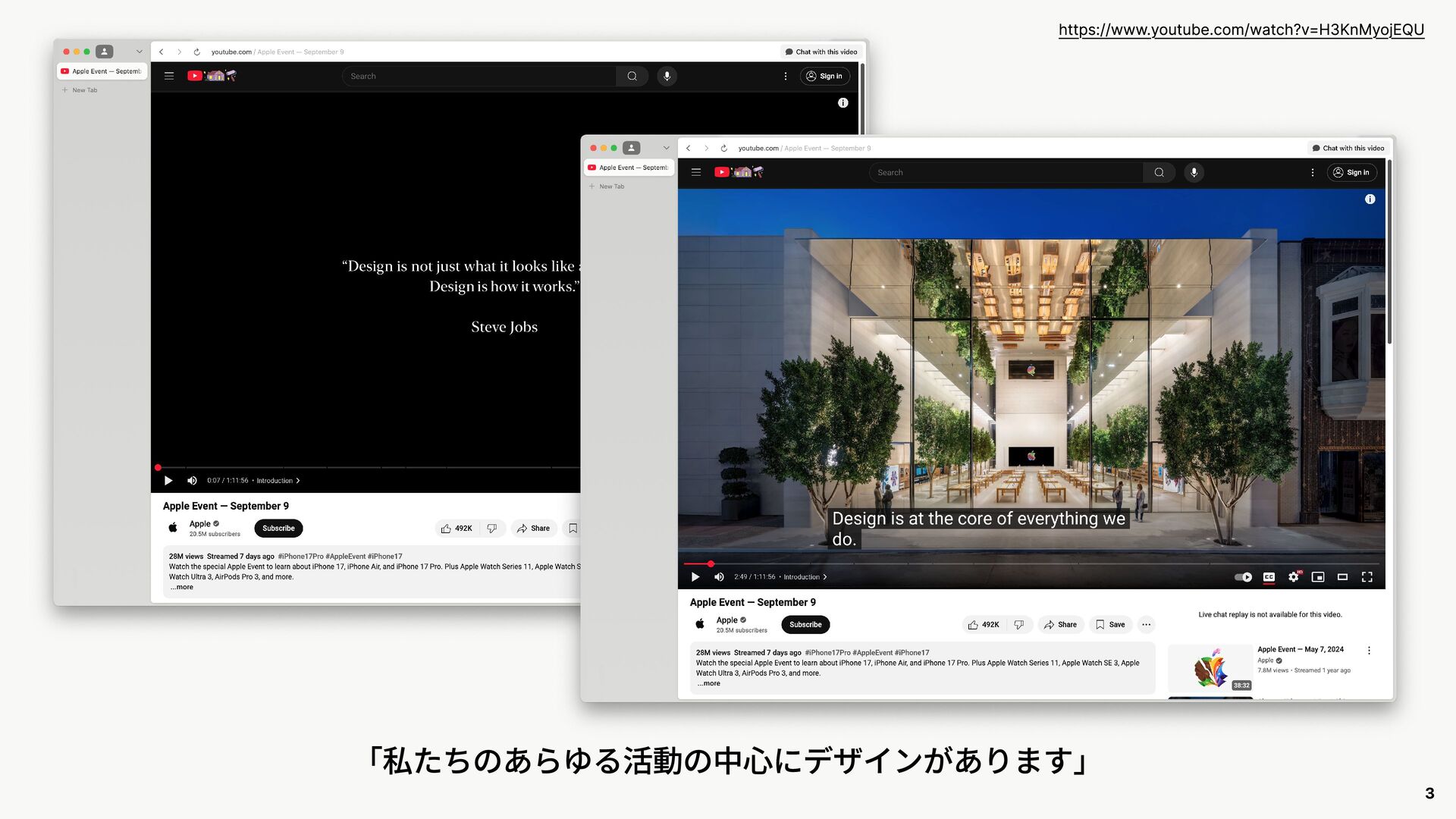Open New Tab in front window sidebar
This screenshot has width=1456, height=819.
coord(611,187)
